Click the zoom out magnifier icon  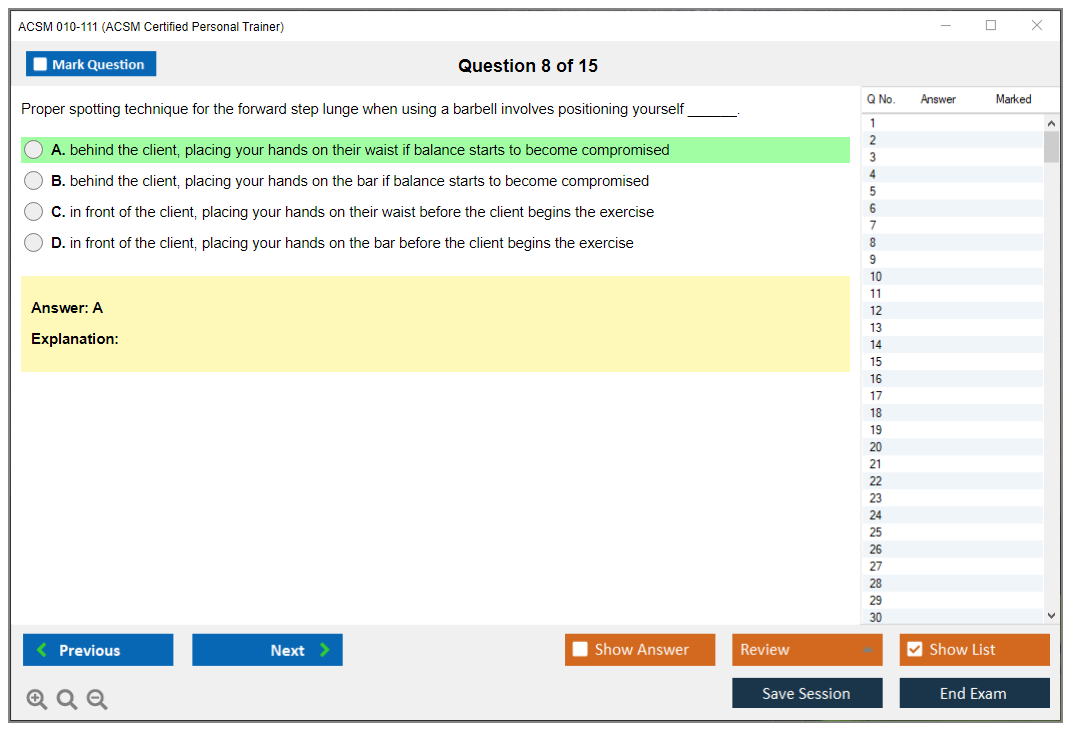(x=97, y=700)
